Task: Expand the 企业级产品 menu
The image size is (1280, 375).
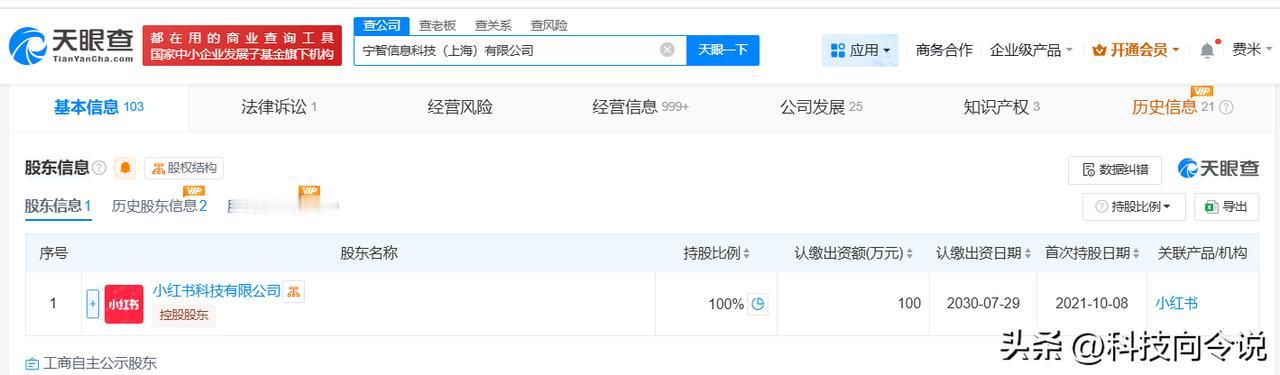Action: click(1031, 50)
